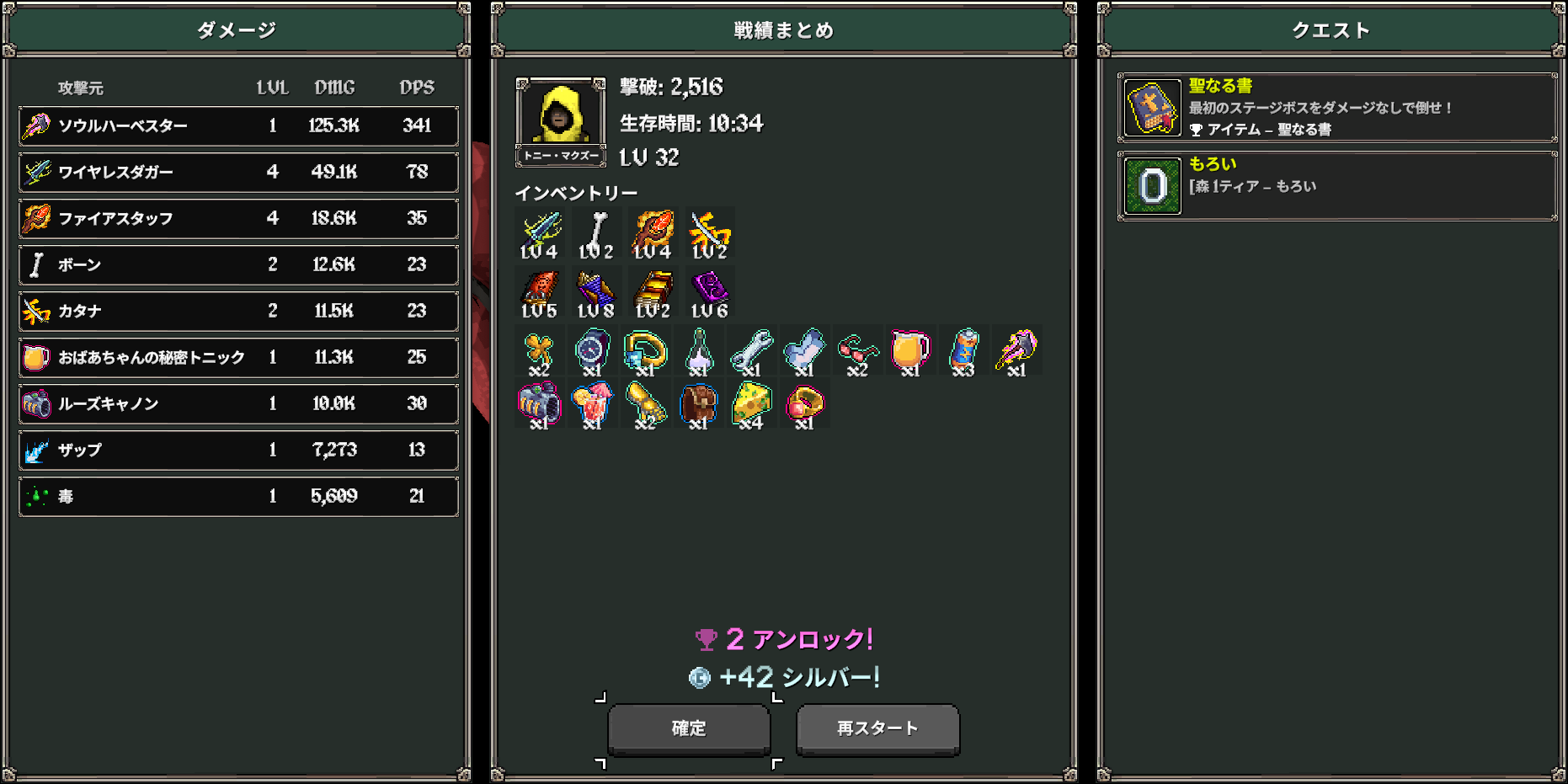The image size is (1568, 784).
Task: Click the hooded character portrait
Action: pos(561,114)
